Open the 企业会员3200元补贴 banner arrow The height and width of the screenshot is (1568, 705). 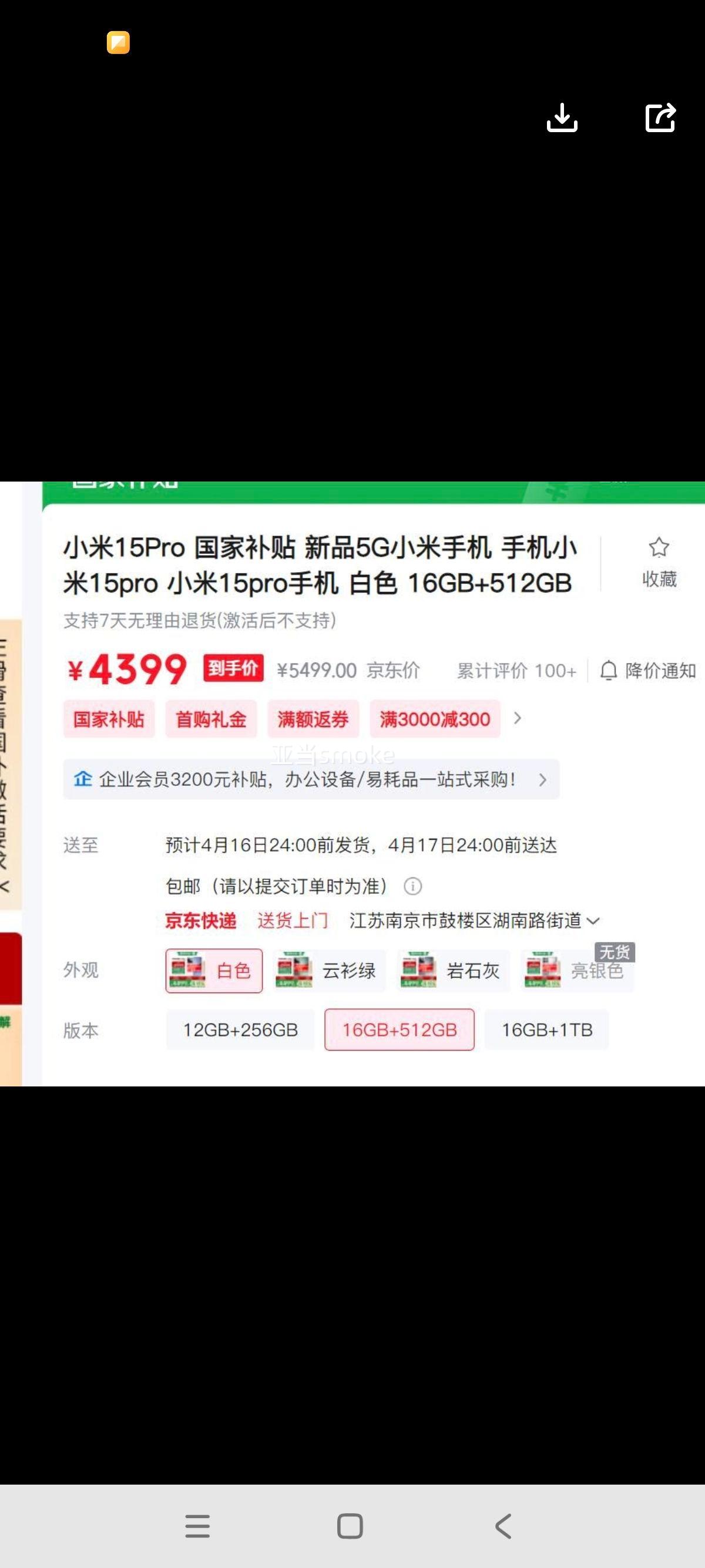coord(542,780)
